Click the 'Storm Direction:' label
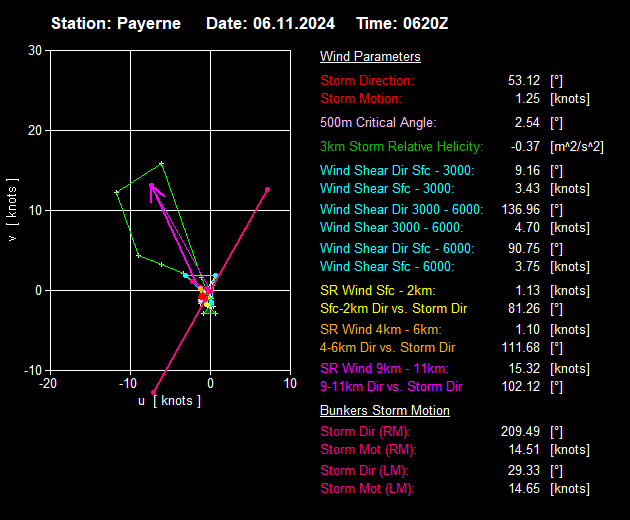The width and height of the screenshot is (630, 520). pos(367,80)
